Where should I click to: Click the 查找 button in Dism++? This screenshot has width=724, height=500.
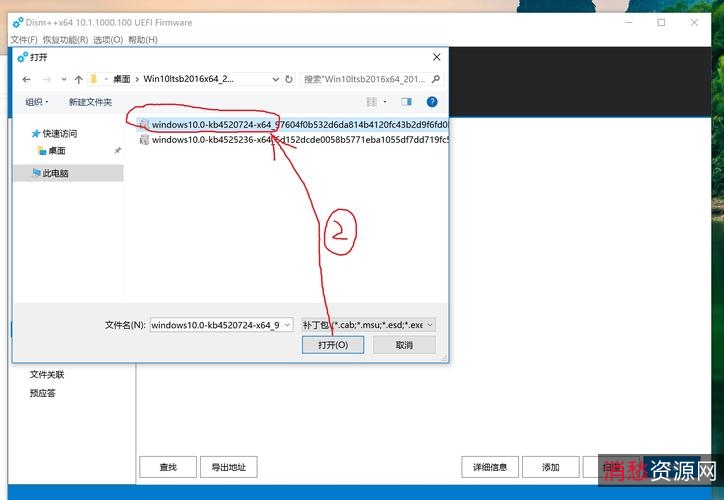pos(168,467)
